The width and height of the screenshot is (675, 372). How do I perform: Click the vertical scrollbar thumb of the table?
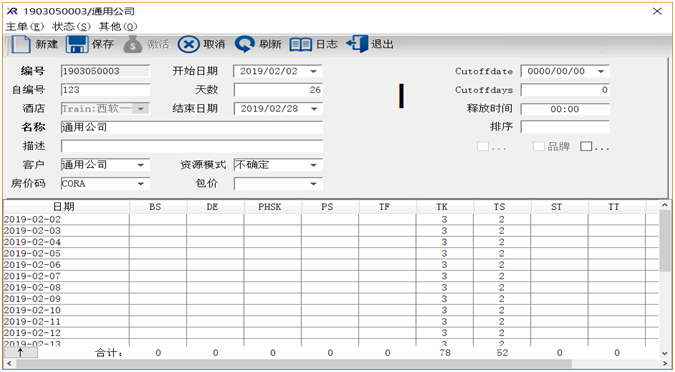click(x=665, y=241)
